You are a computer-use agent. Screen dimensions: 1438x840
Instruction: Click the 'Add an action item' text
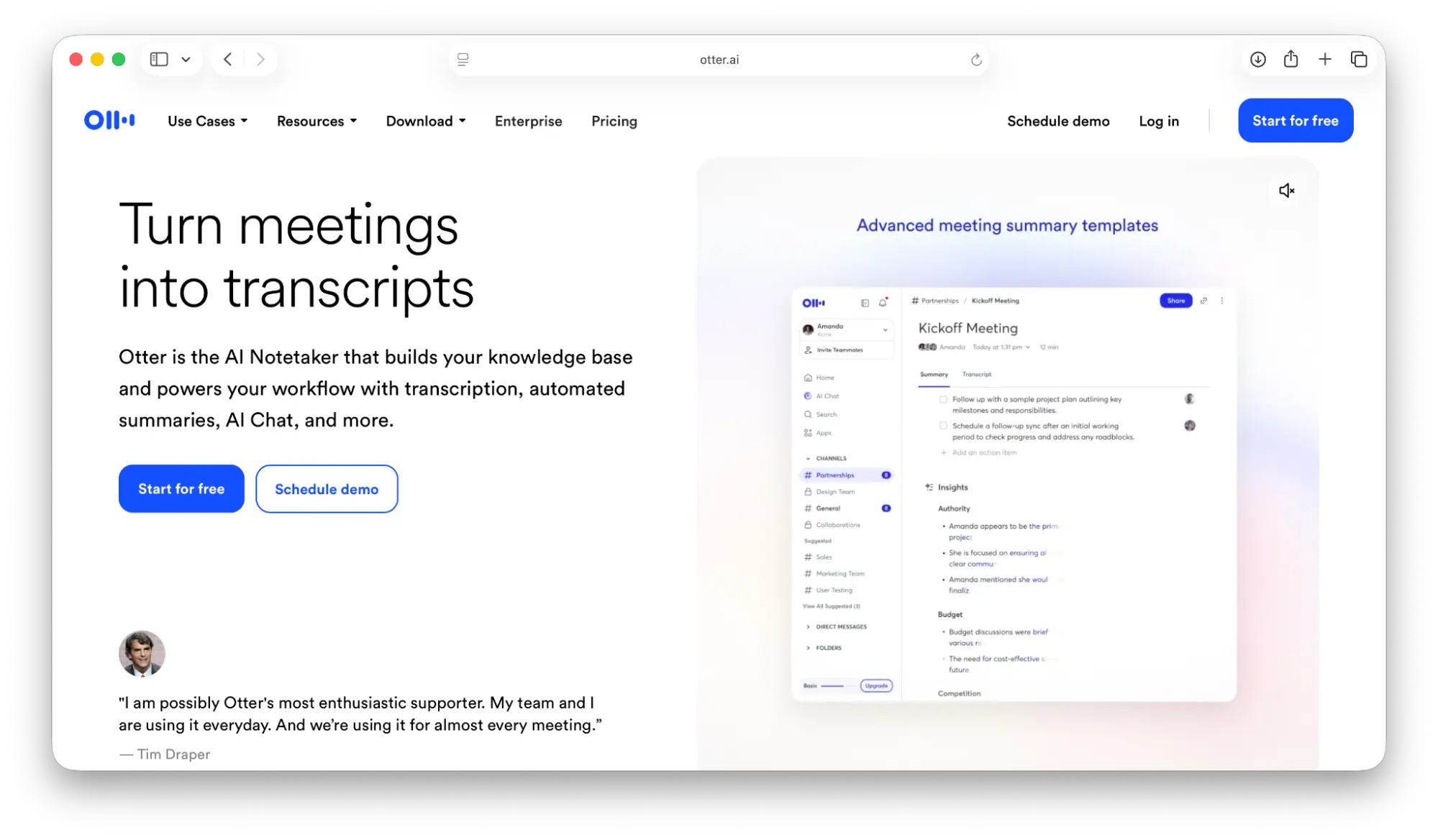(984, 452)
